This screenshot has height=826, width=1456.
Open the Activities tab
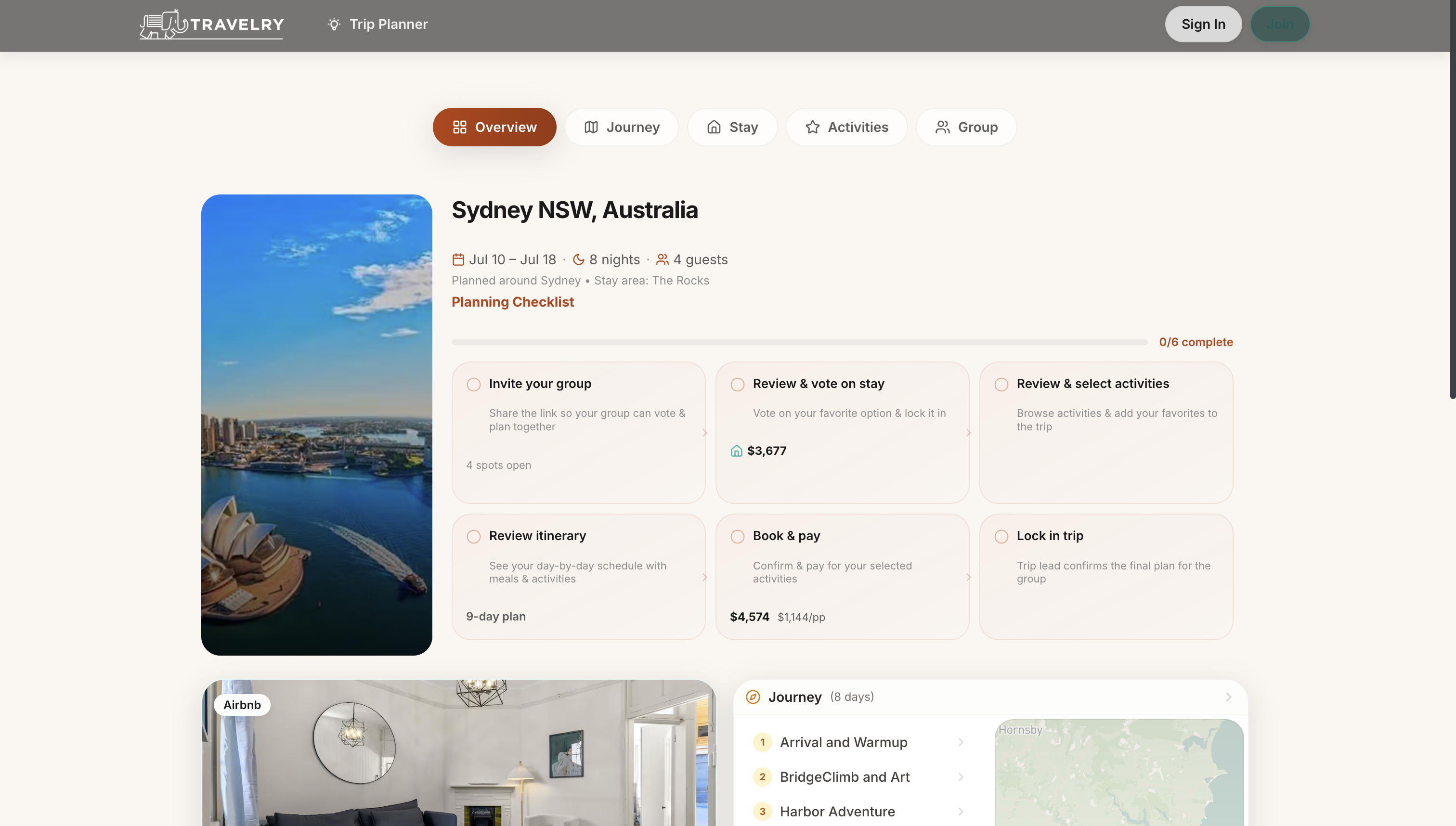pyautogui.click(x=846, y=127)
